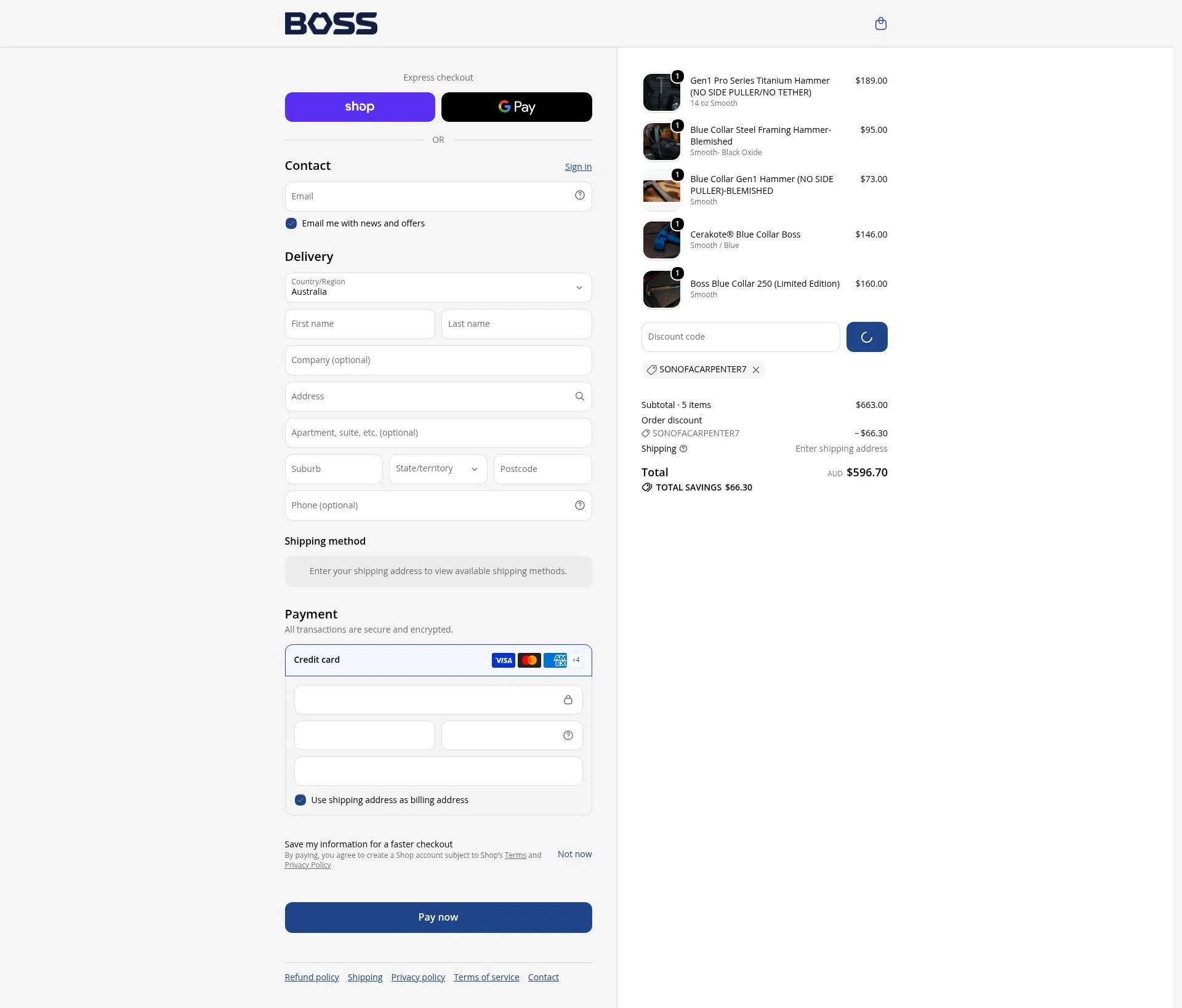
Task: Click Not now for saving information
Action: 575,854
